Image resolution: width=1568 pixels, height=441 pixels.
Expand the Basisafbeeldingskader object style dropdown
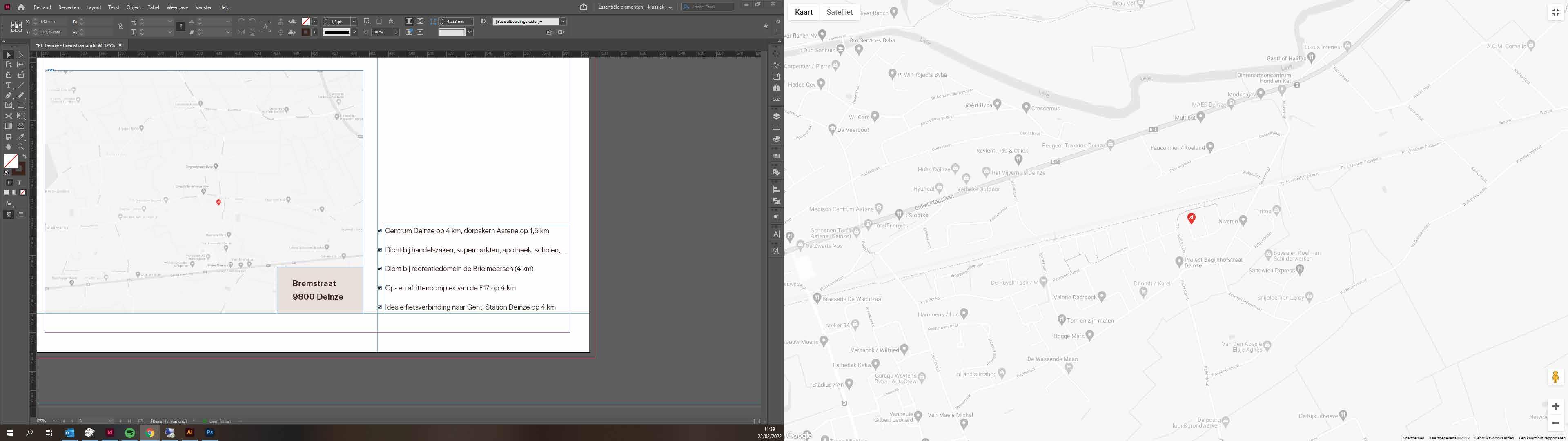click(563, 21)
